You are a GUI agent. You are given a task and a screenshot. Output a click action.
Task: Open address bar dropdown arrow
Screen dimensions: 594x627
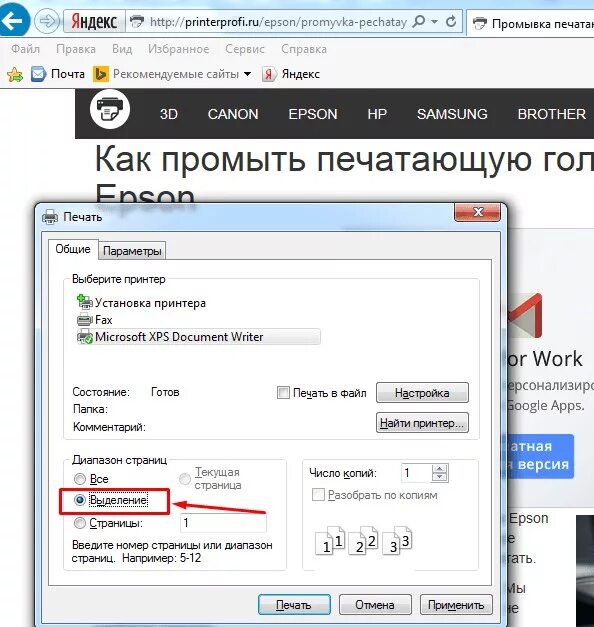point(434,21)
